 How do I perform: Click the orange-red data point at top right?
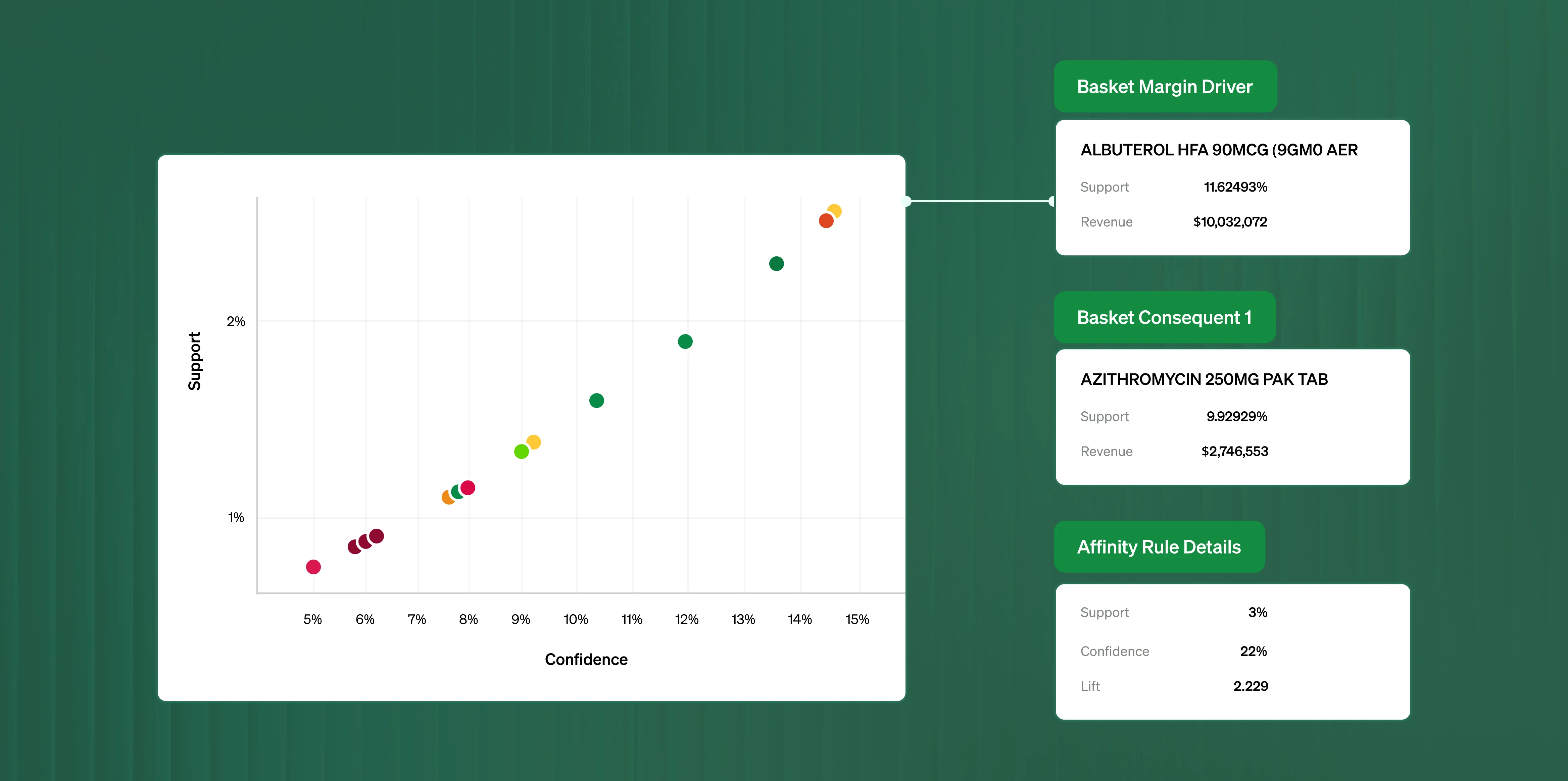825,221
